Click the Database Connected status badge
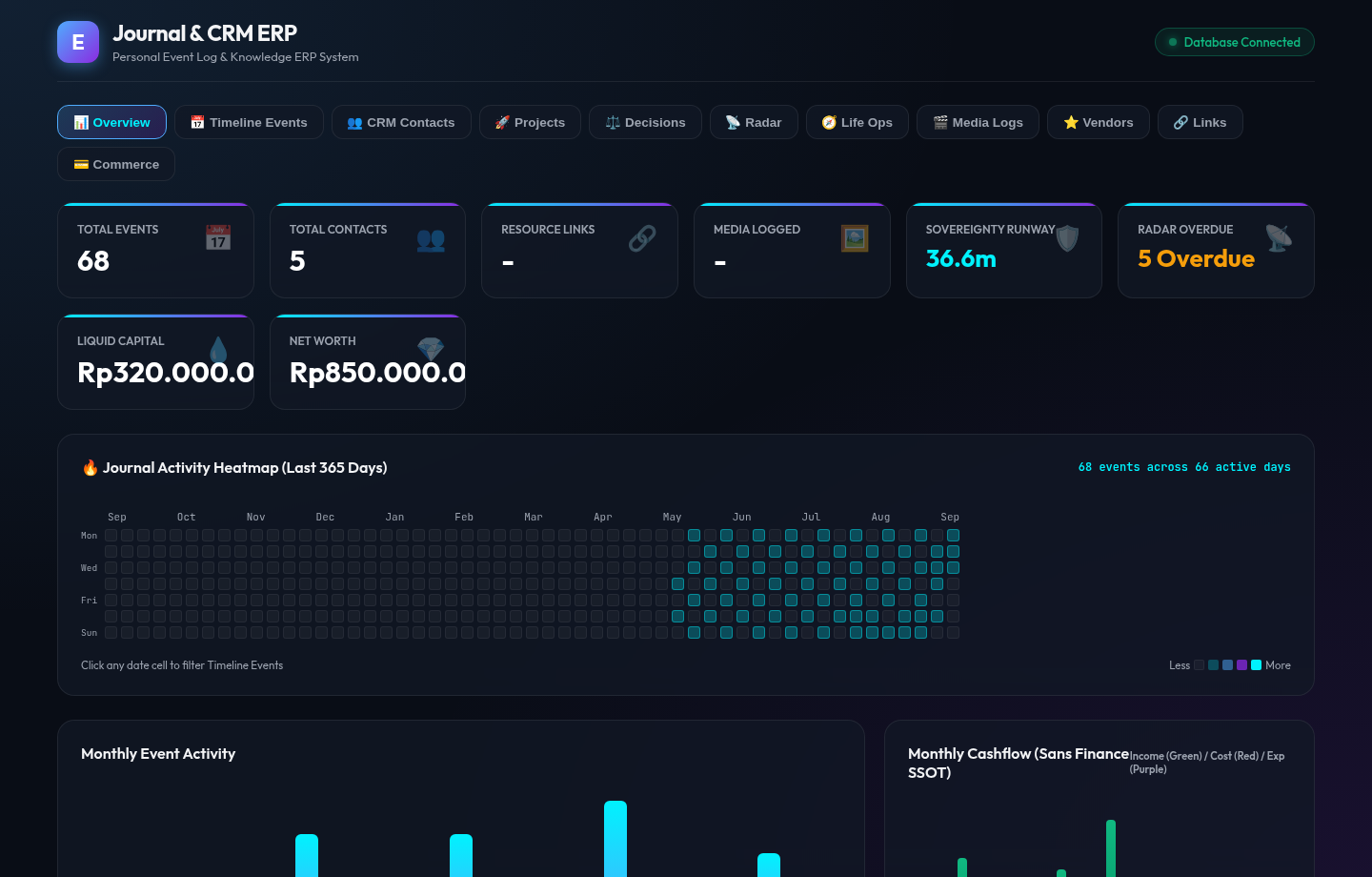1372x877 pixels. pyautogui.click(x=1235, y=42)
